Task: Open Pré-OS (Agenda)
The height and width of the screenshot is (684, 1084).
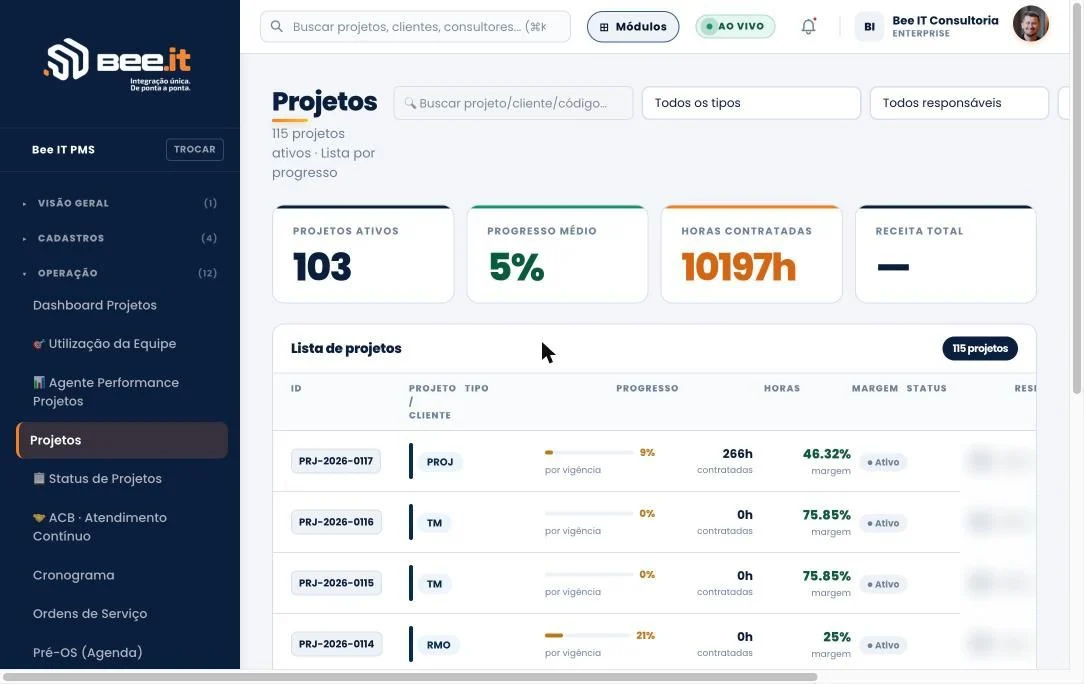Action: [87, 652]
